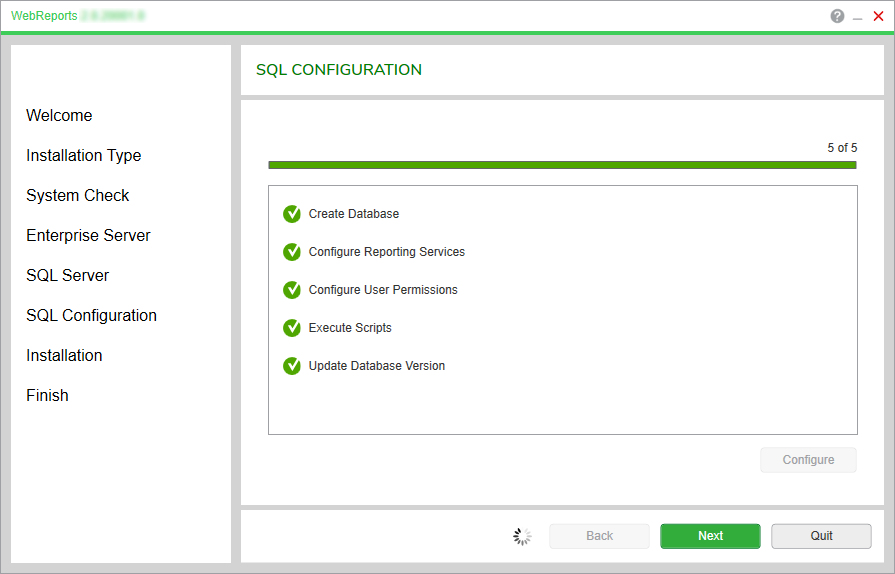Open the System Check step
Image resolution: width=895 pixels, height=574 pixels.
pos(78,196)
